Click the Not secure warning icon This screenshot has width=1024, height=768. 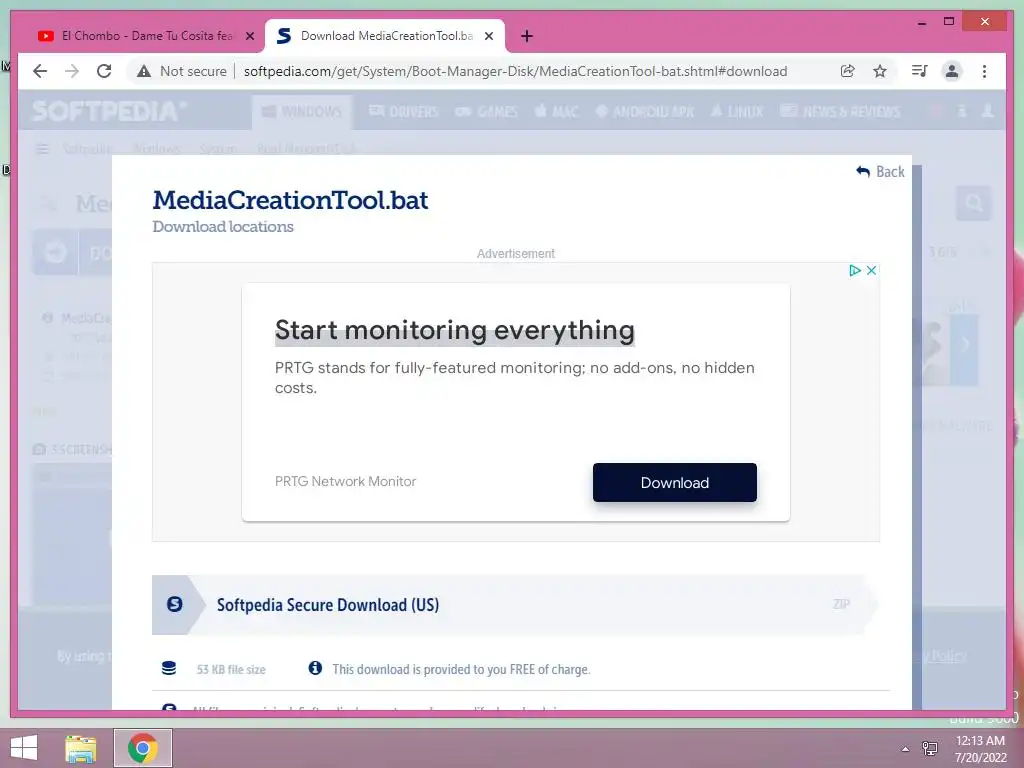(144, 71)
